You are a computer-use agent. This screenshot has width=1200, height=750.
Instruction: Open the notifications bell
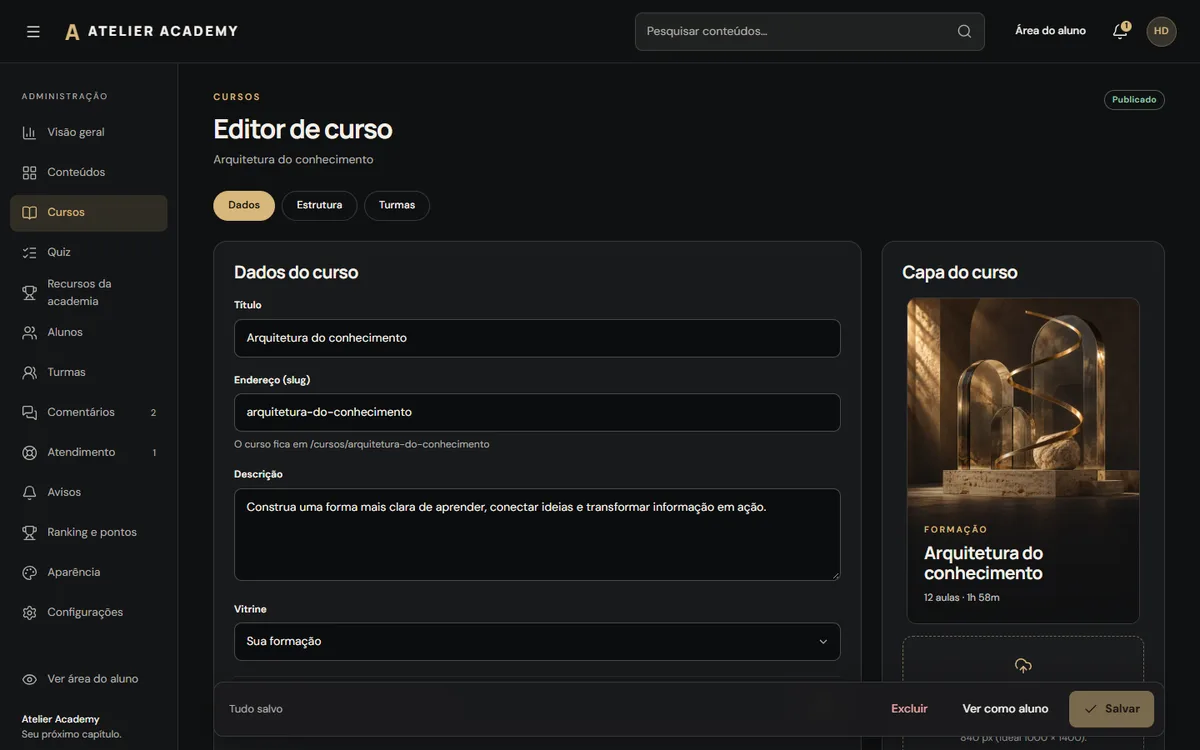point(1120,31)
